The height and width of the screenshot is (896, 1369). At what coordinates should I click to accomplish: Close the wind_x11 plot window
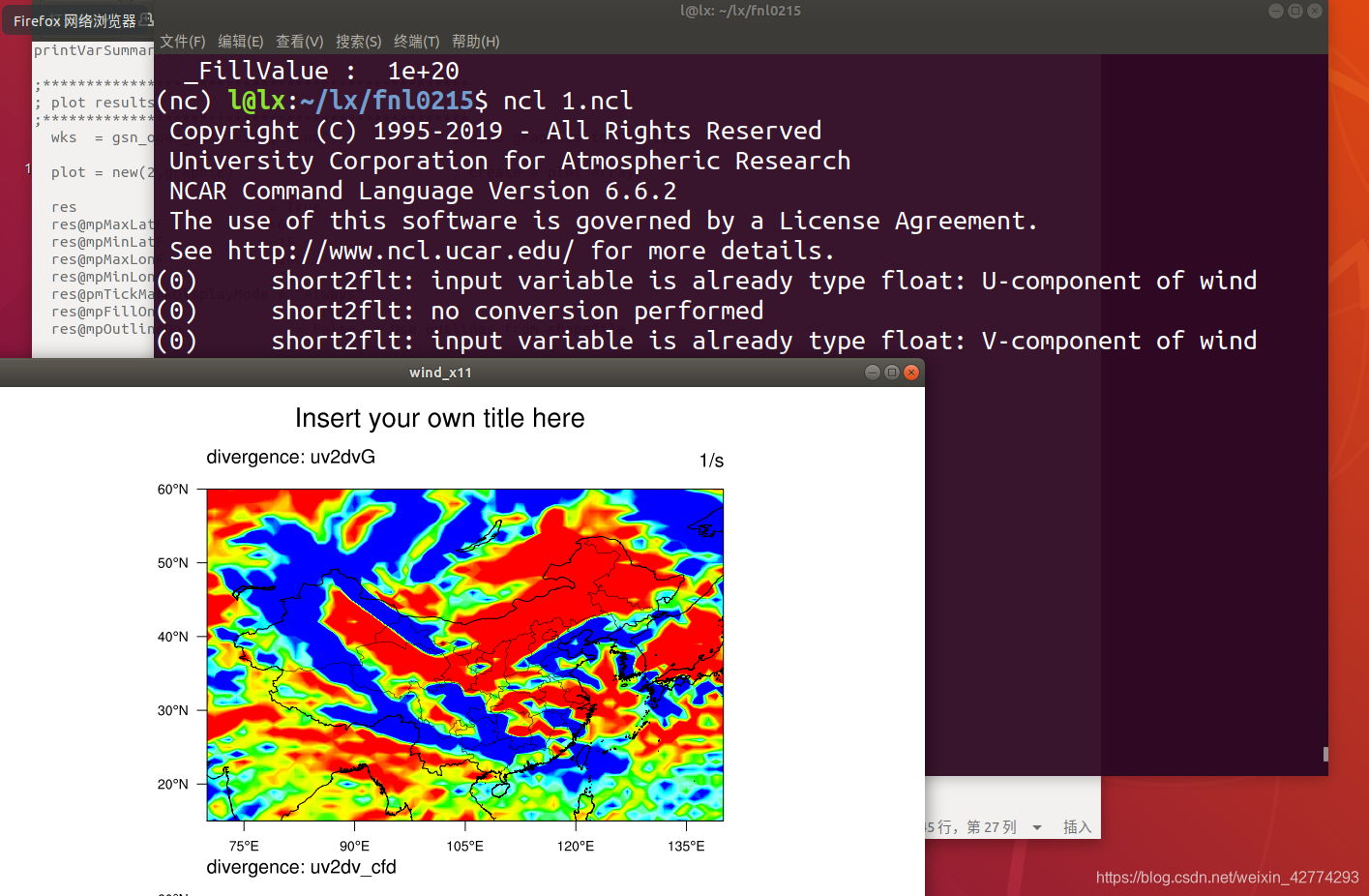click(911, 373)
